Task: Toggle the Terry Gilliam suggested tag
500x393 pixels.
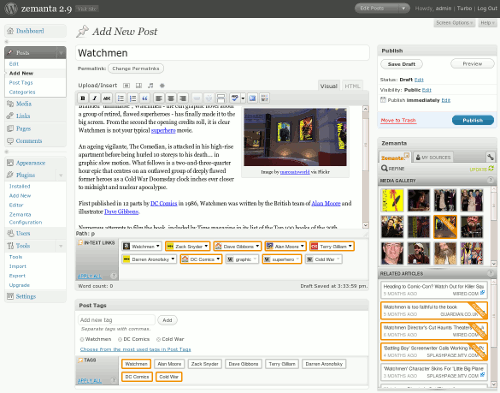Action: click(282, 364)
